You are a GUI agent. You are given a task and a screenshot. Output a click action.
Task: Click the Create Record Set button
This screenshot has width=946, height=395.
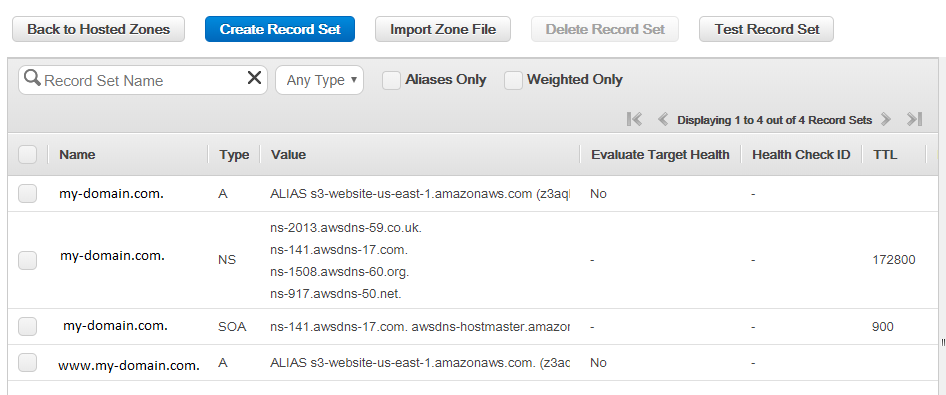280,29
